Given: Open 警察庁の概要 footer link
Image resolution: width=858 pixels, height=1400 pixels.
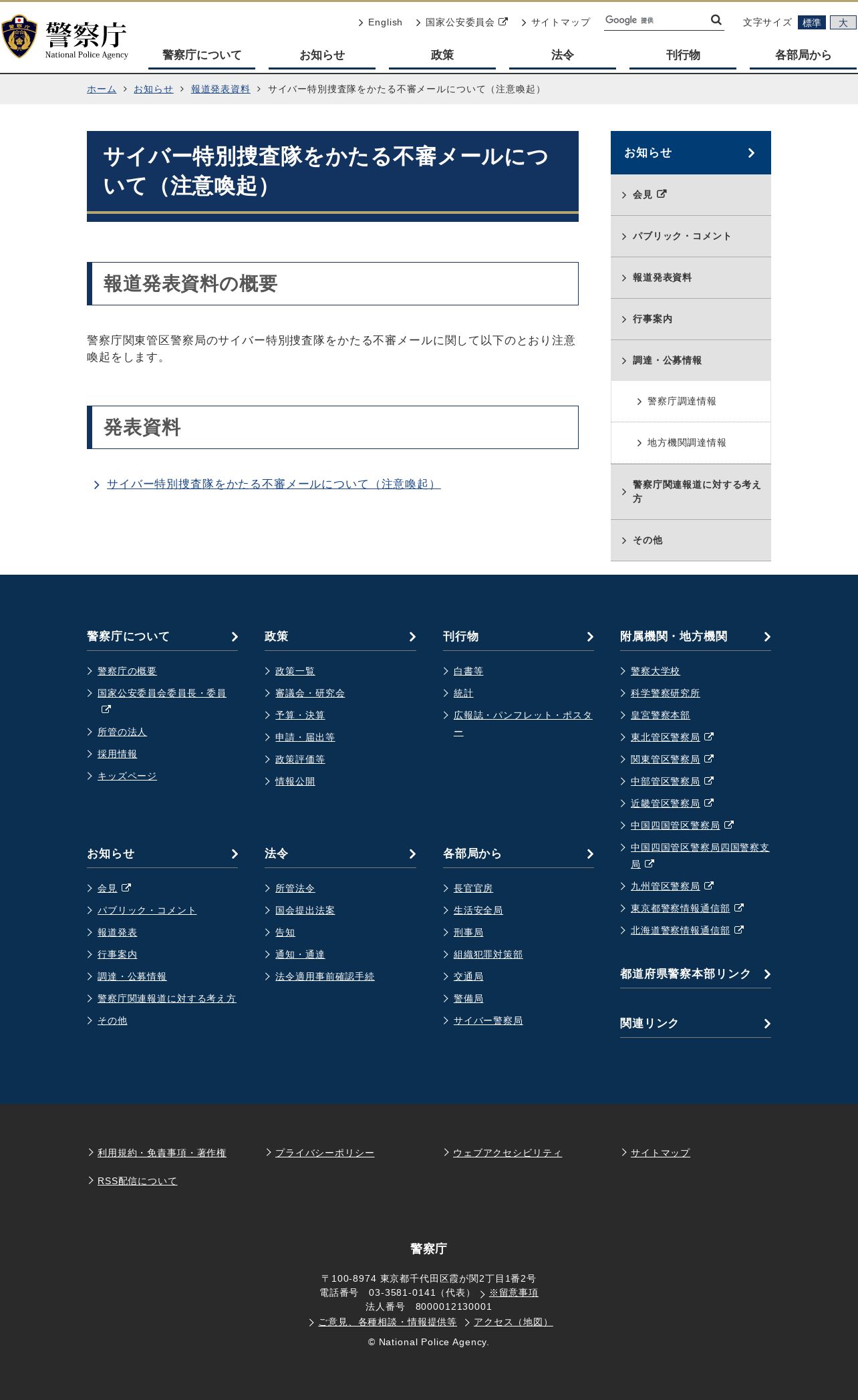Looking at the screenshot, I should [x=127, y=672].
